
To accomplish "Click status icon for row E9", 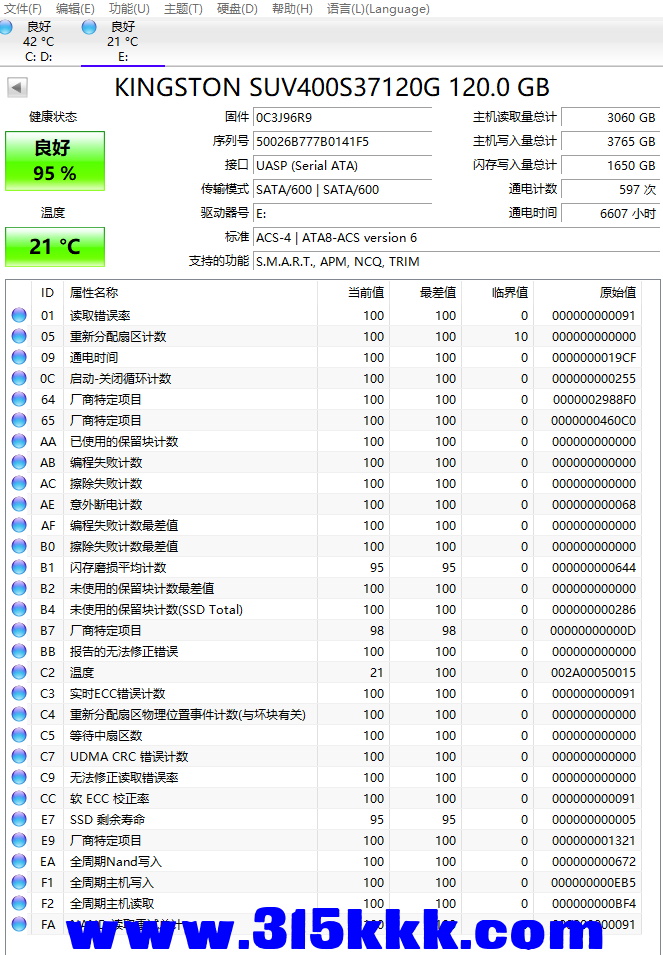I will [x=19, y=840].
